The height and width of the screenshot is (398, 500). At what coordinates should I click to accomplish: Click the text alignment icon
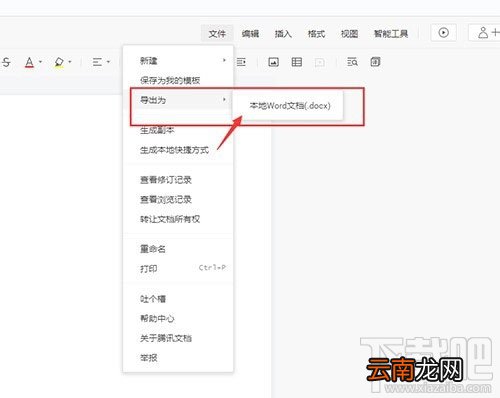pyautogui.click(x=97, y=62)
